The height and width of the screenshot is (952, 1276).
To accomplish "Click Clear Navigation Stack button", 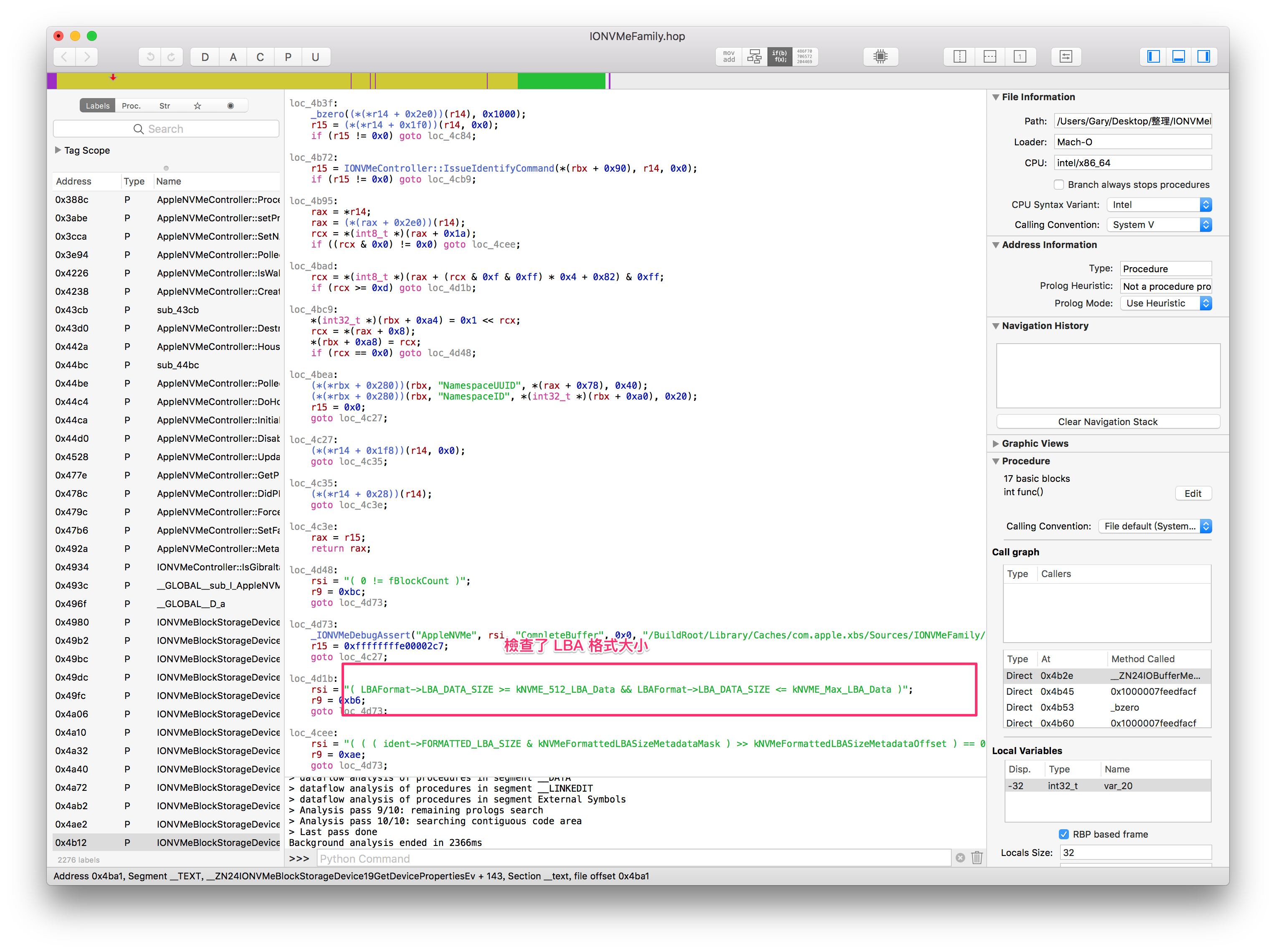I will coord(1107,421).
